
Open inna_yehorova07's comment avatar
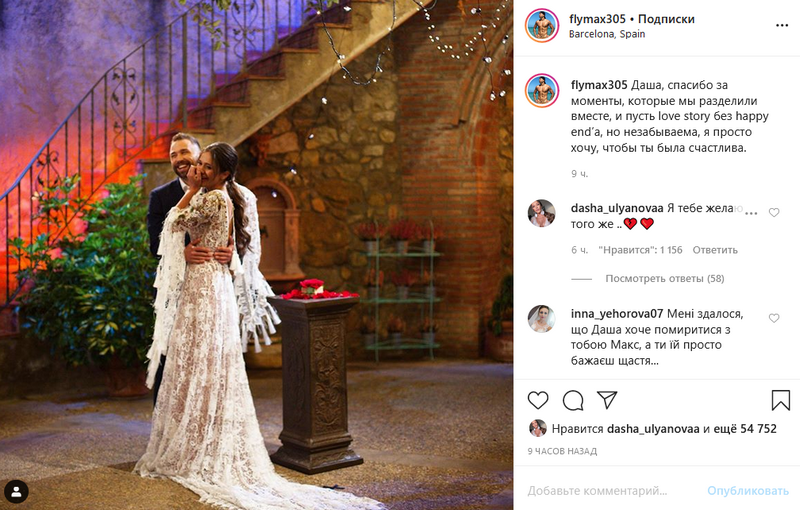pos(541,319)
